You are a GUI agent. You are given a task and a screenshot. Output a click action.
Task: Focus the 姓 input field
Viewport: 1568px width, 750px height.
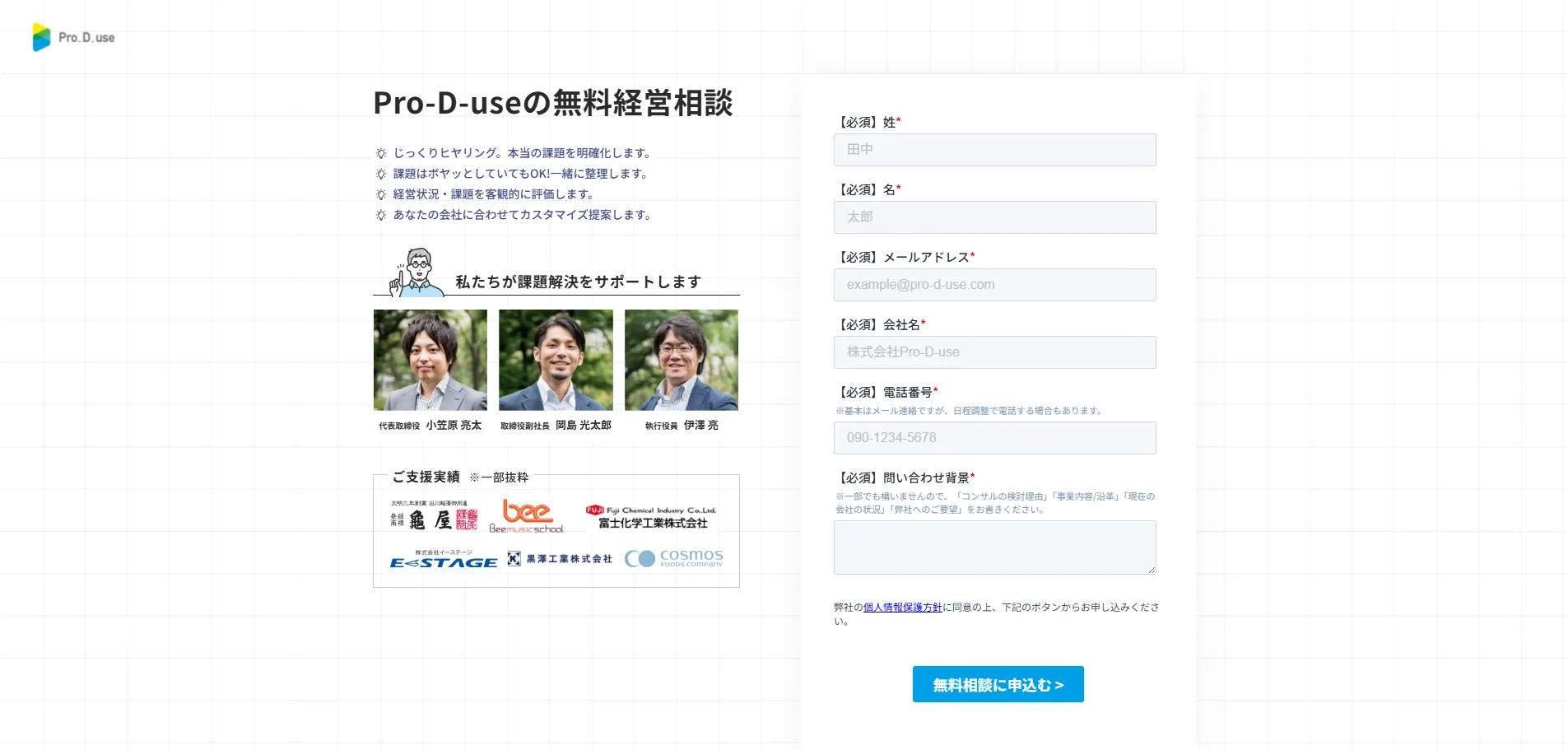pos(994,150)
